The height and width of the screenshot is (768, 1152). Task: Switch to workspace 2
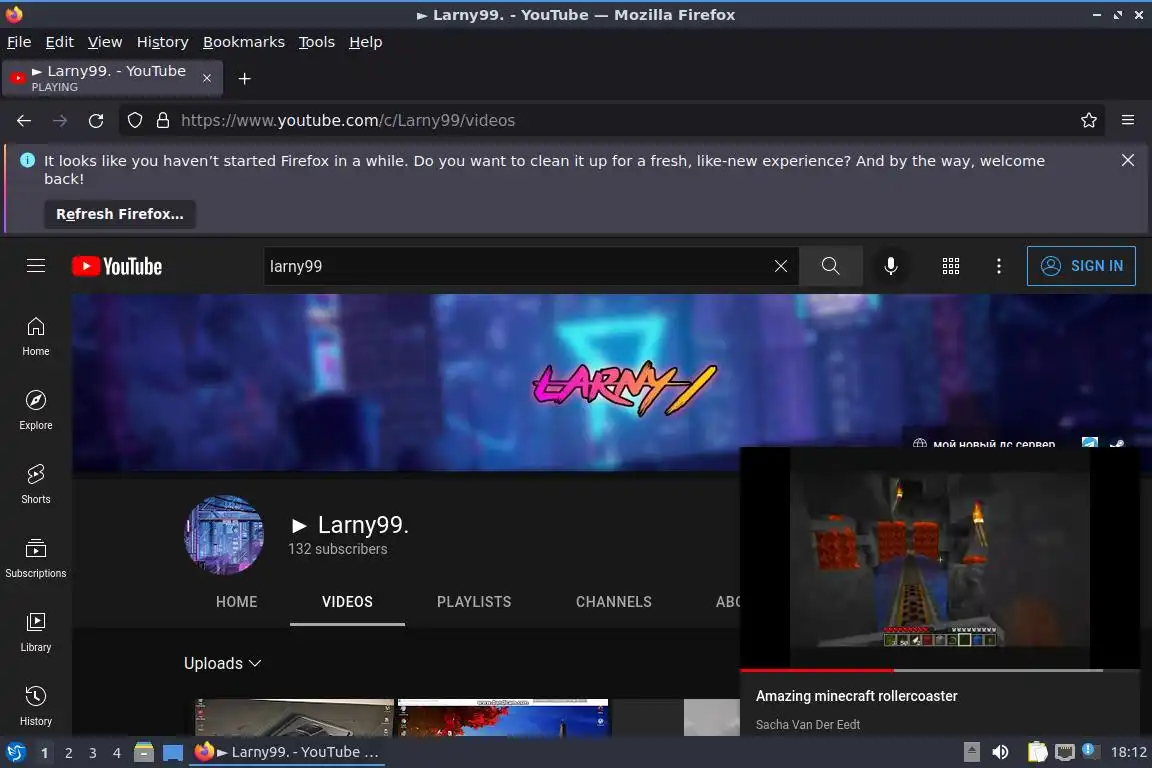68,753
